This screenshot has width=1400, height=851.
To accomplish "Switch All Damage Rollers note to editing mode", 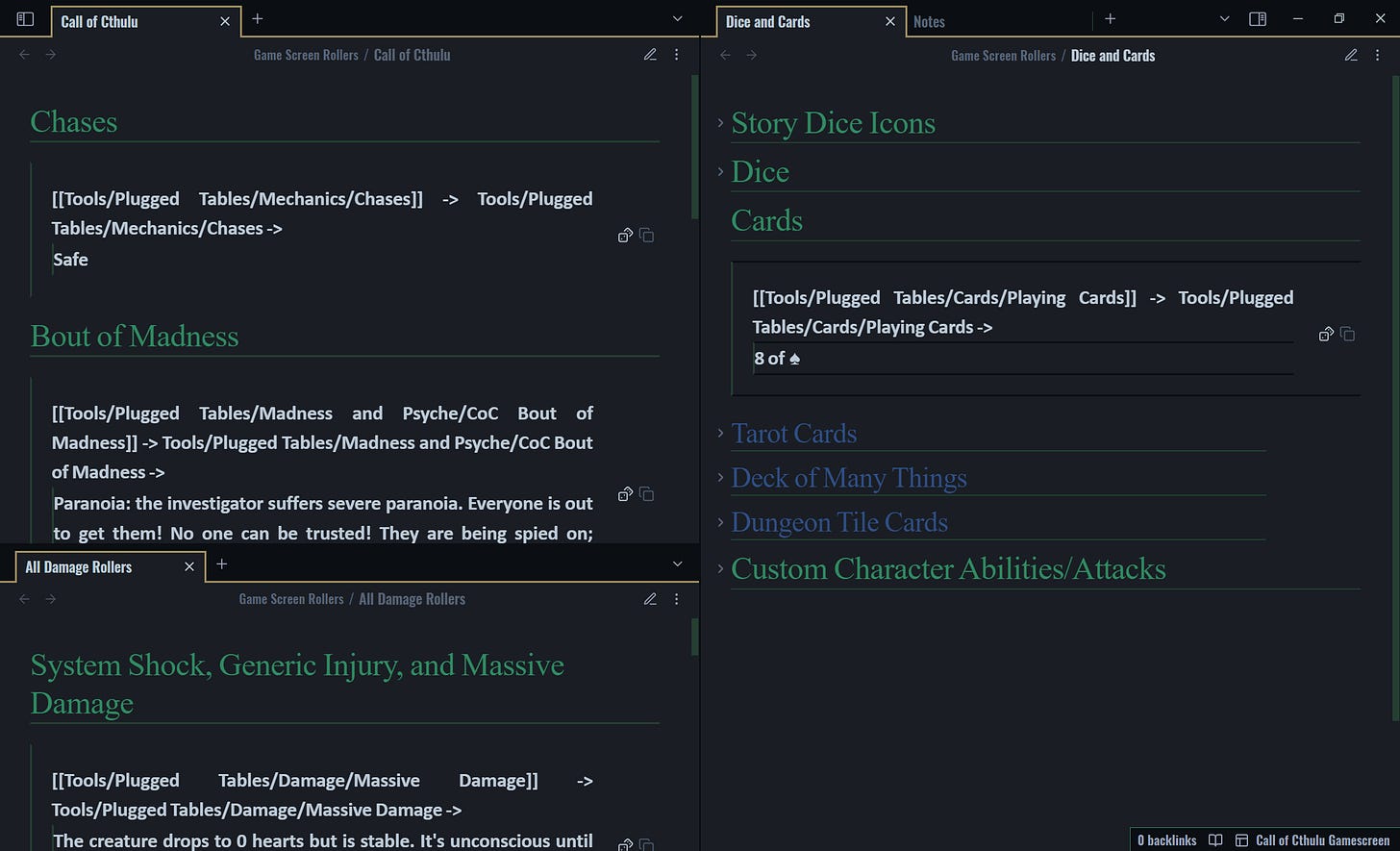I will tap(650, 599).
